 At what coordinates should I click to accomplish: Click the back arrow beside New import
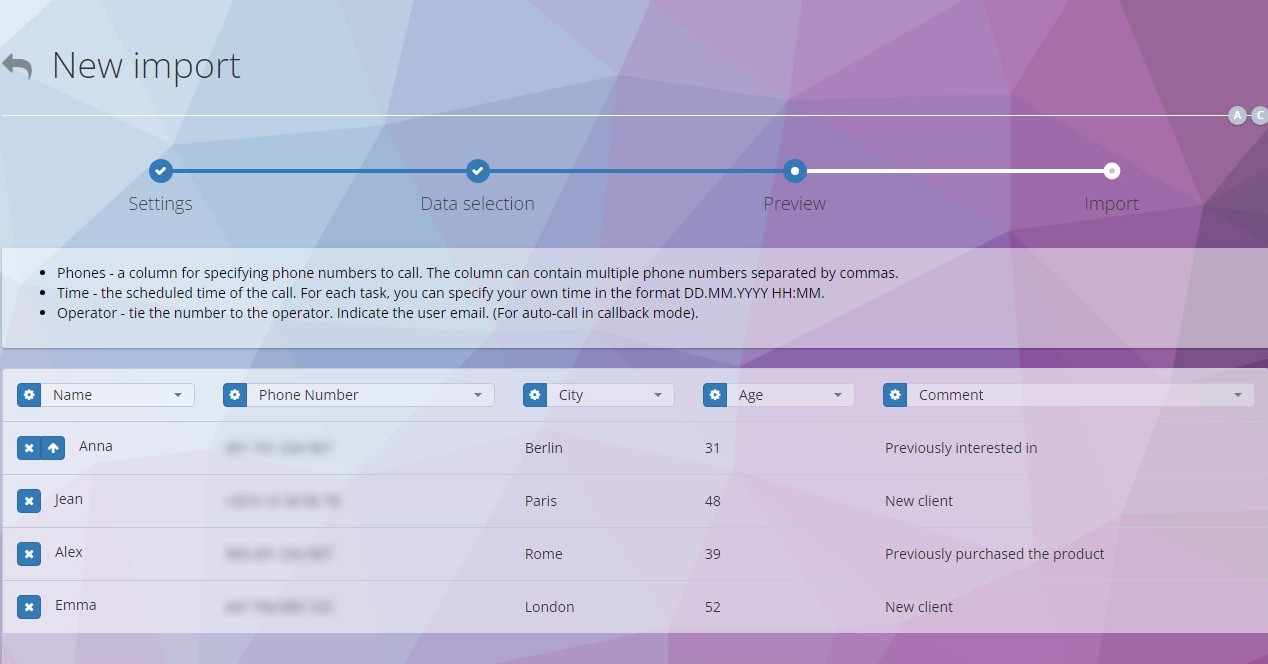tap(17, 67)
